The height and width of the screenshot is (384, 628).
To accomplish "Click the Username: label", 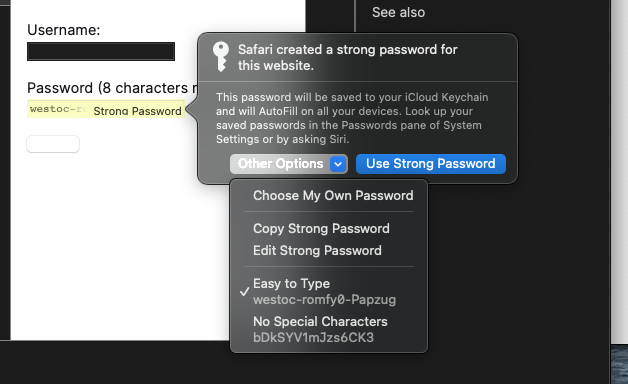I will click(x=64, y=30).
